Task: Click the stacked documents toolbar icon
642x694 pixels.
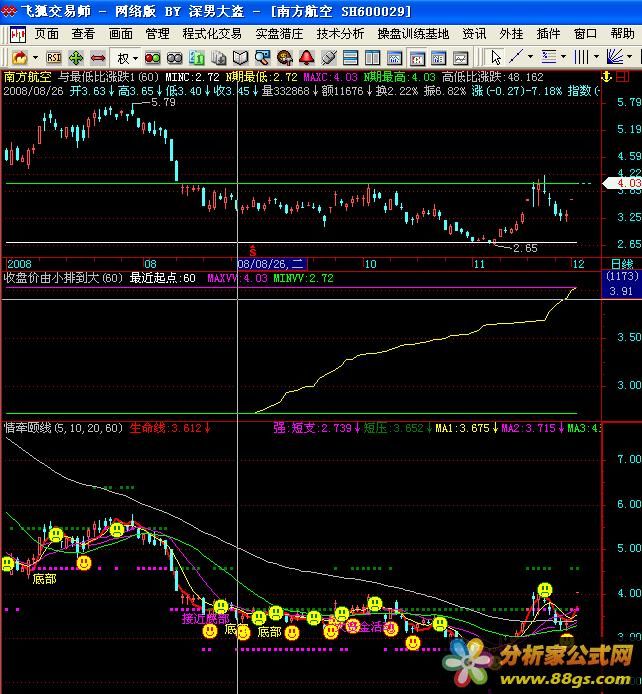Action: (219, 58)
